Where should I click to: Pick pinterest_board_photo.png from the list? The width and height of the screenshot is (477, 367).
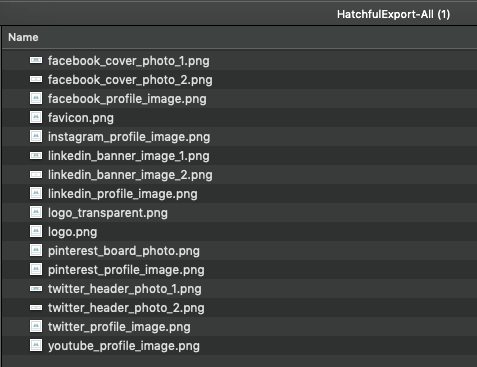(124, 251)
